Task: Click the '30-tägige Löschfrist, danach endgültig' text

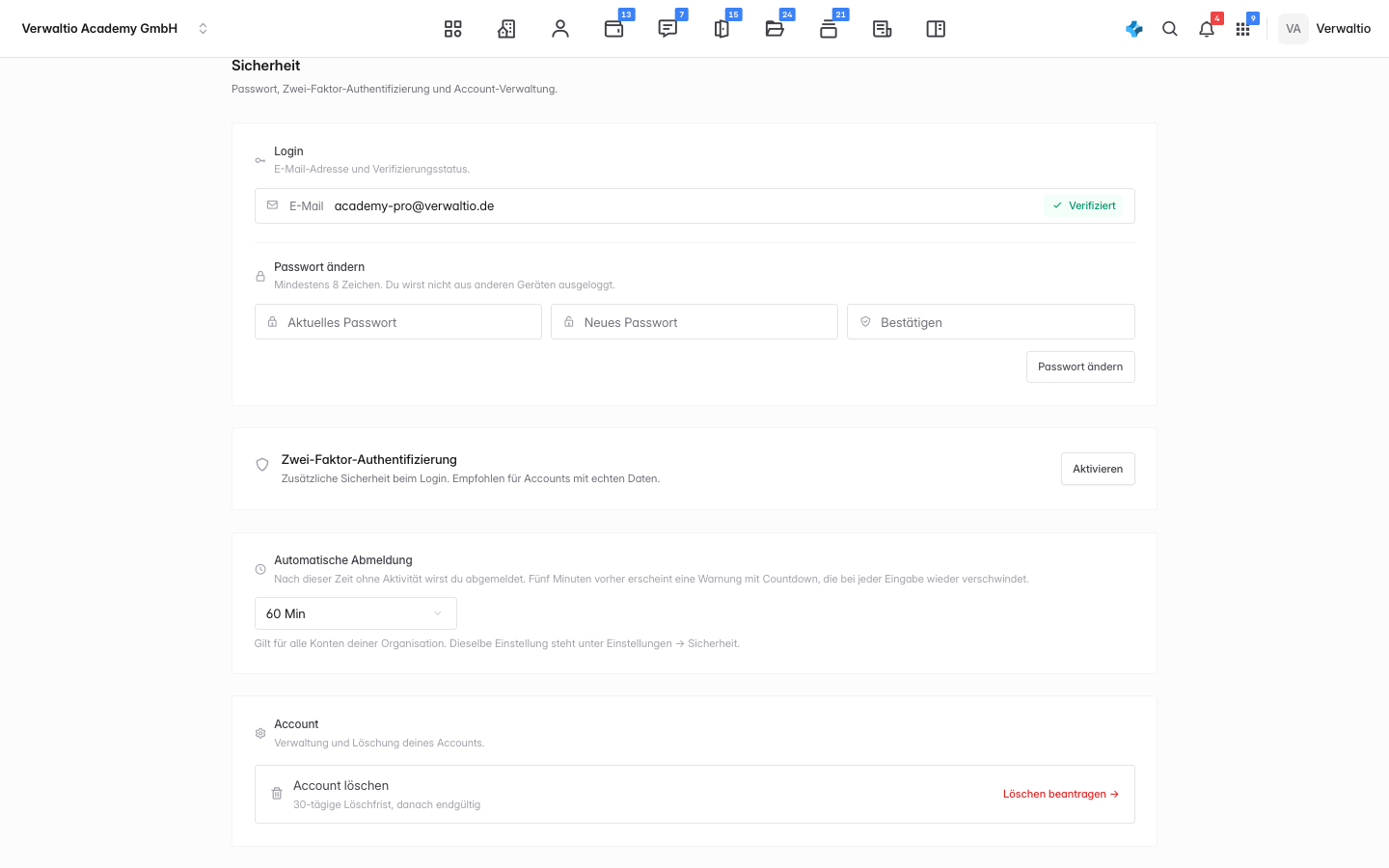Action: pos(387,804)
